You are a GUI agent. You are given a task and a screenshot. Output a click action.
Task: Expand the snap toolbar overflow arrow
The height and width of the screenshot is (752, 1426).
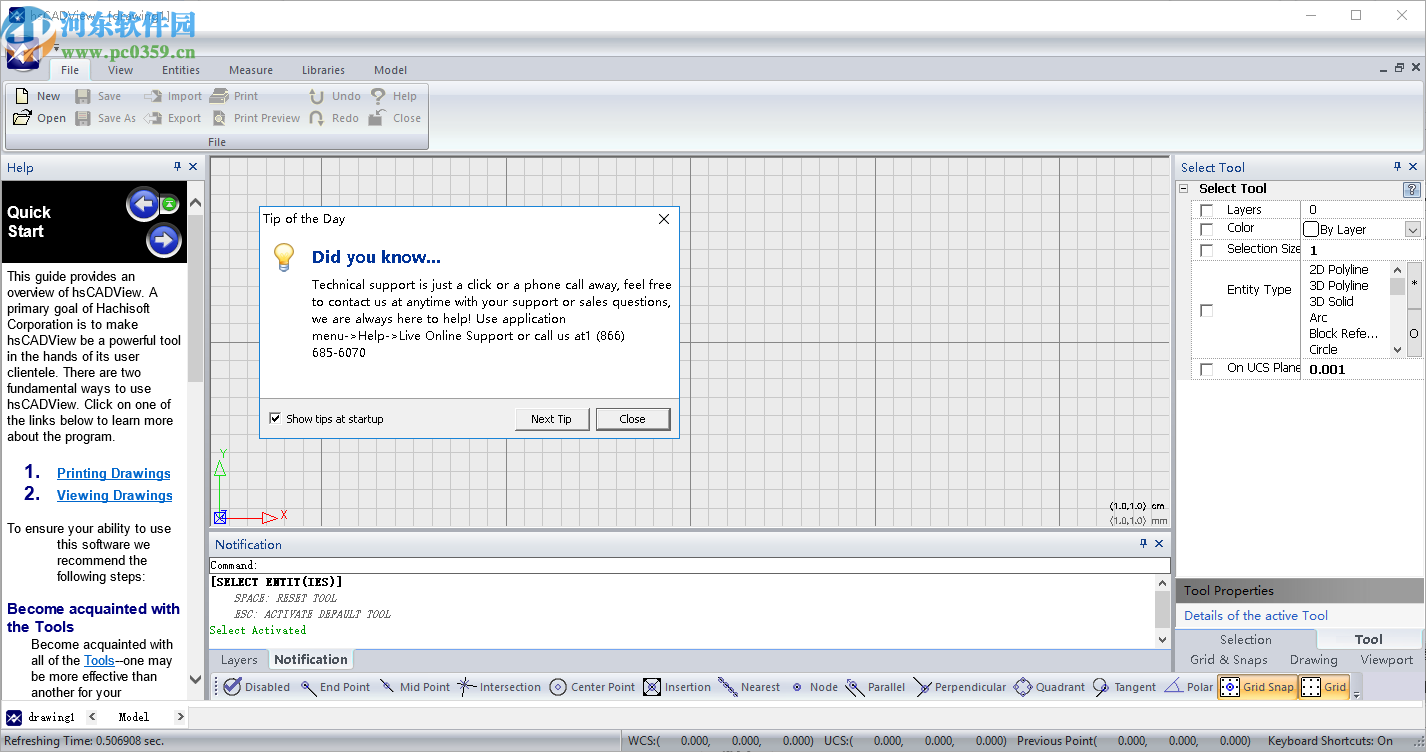point(1357,693)
